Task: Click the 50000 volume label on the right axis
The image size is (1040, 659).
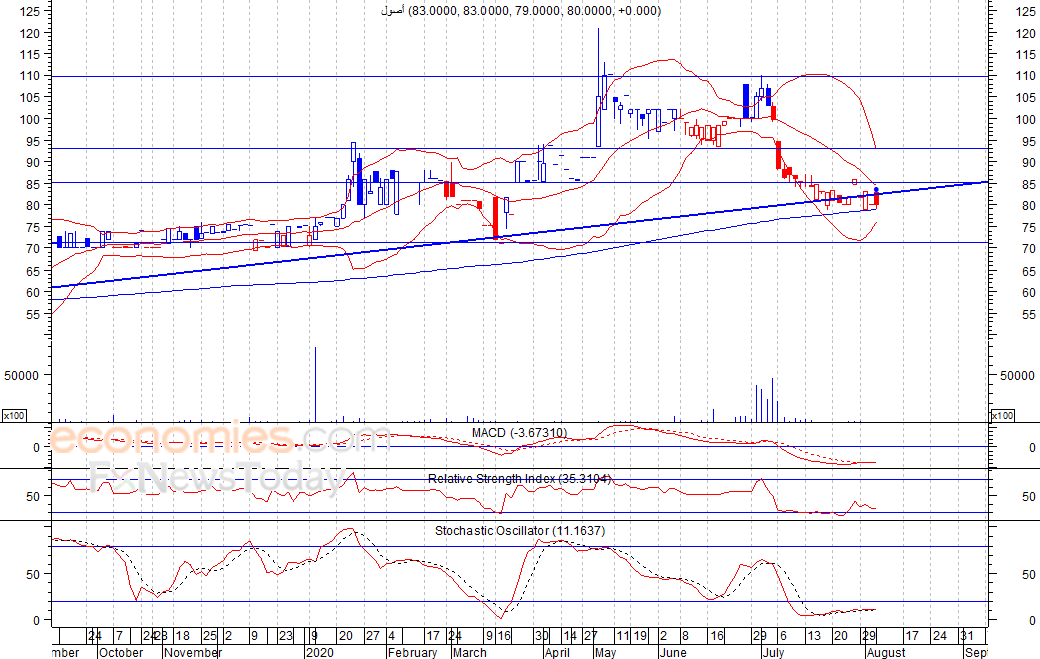Action: click(x=1017, y=376)
